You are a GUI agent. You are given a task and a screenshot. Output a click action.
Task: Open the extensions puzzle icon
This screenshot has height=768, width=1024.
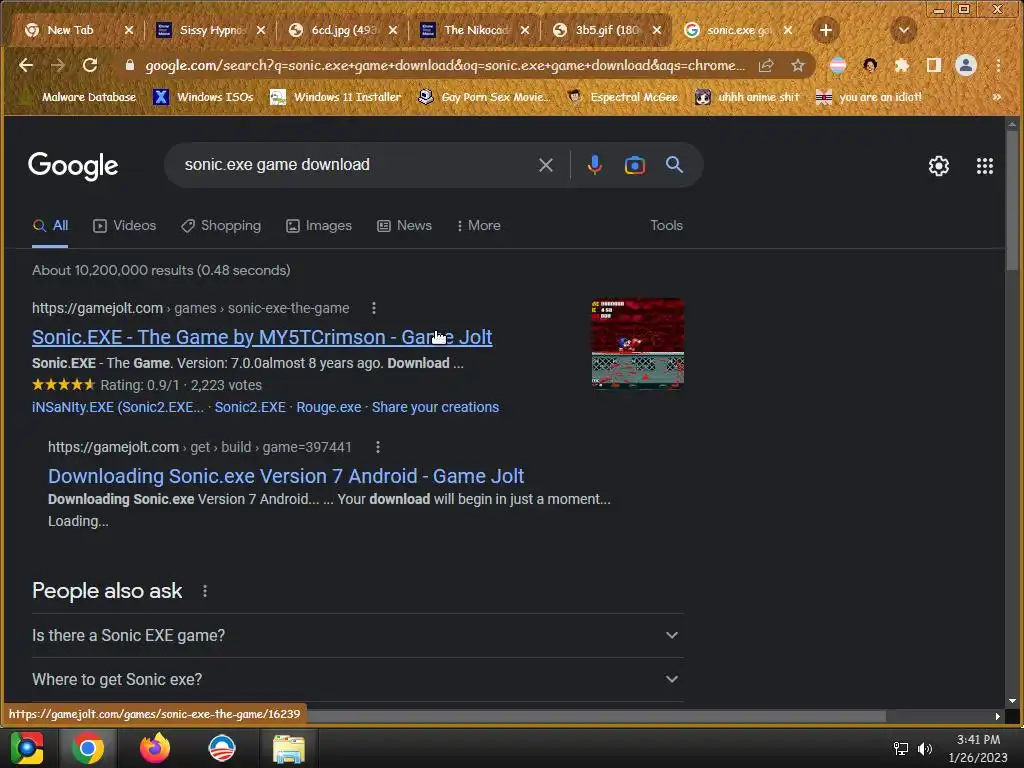(902, 65)
